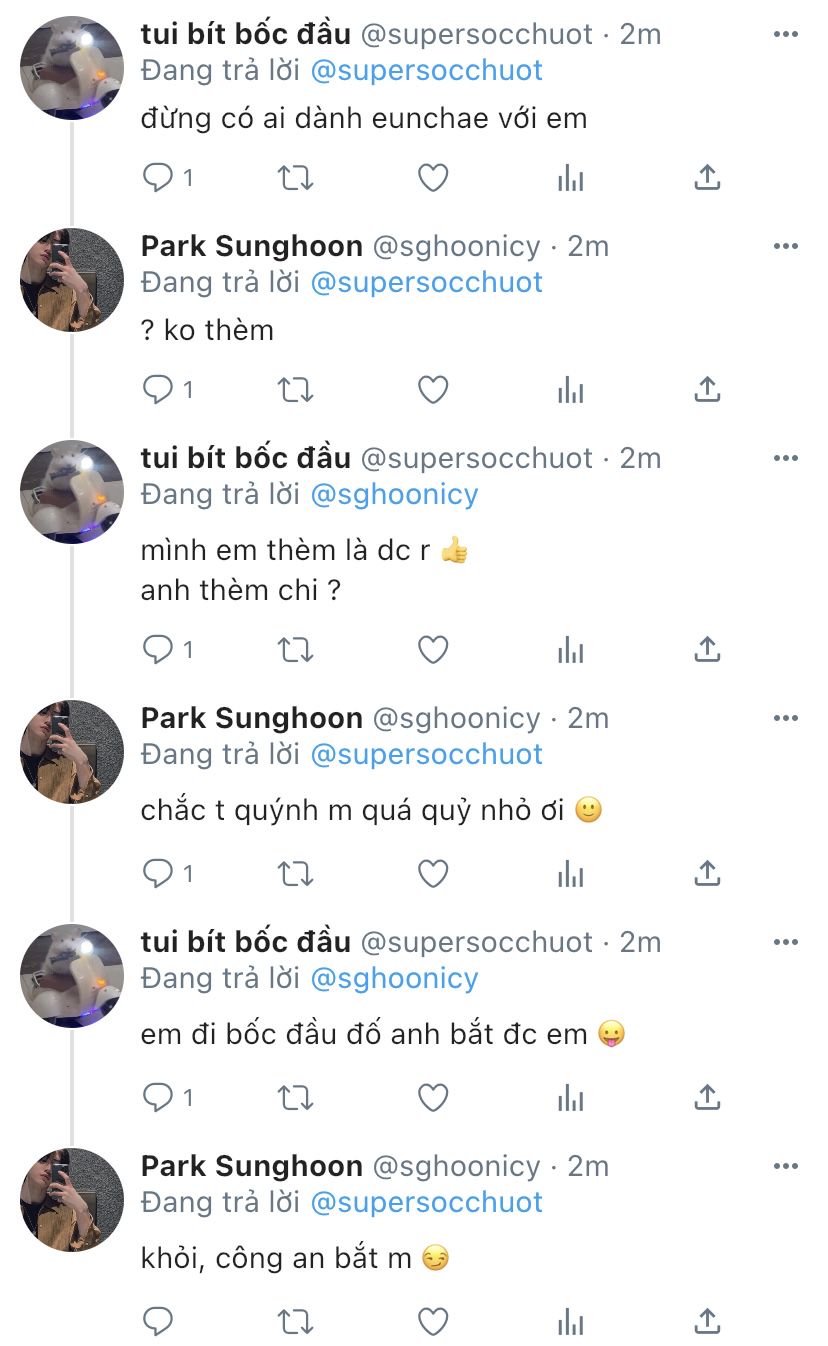Open @sghoonicy mention above 'mình em thèm'

pyautogui.click(x=394, y=494)
